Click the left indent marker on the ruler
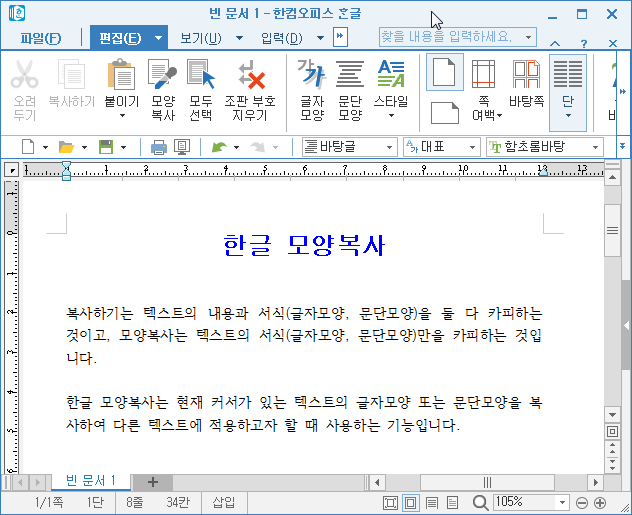 (x=67, y=171)
